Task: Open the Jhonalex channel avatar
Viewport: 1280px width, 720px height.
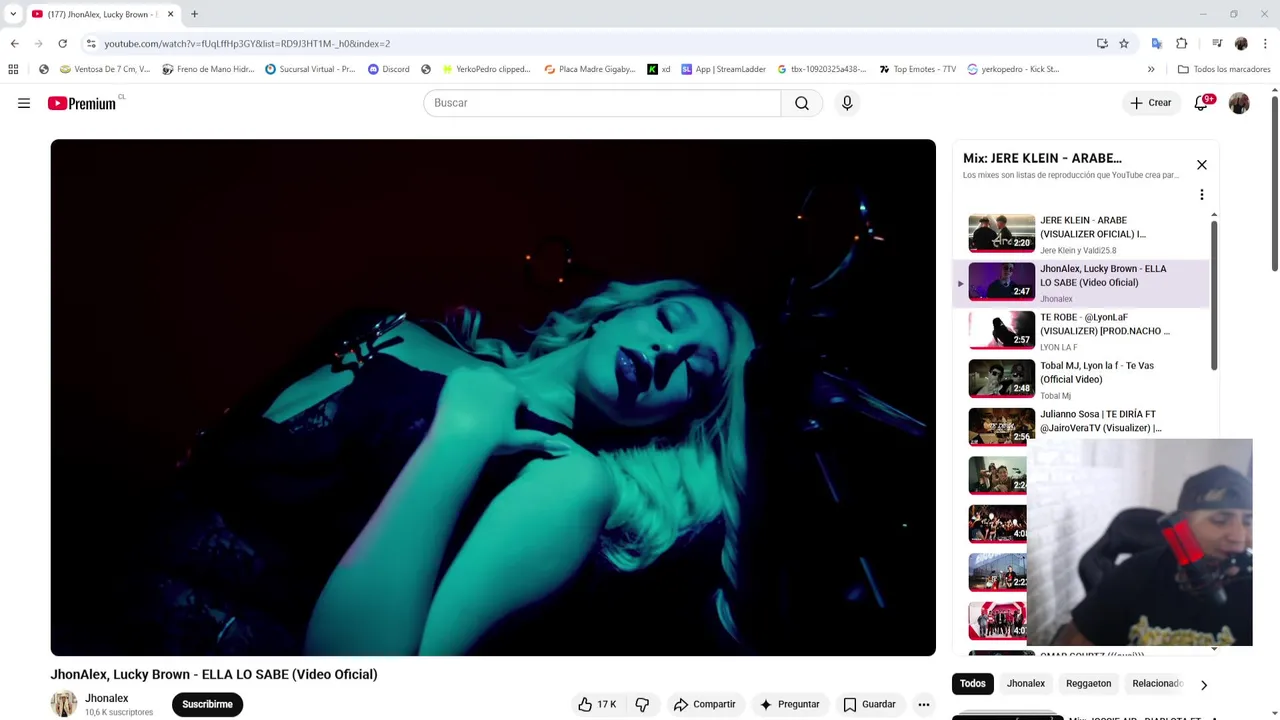Action: 64,704
